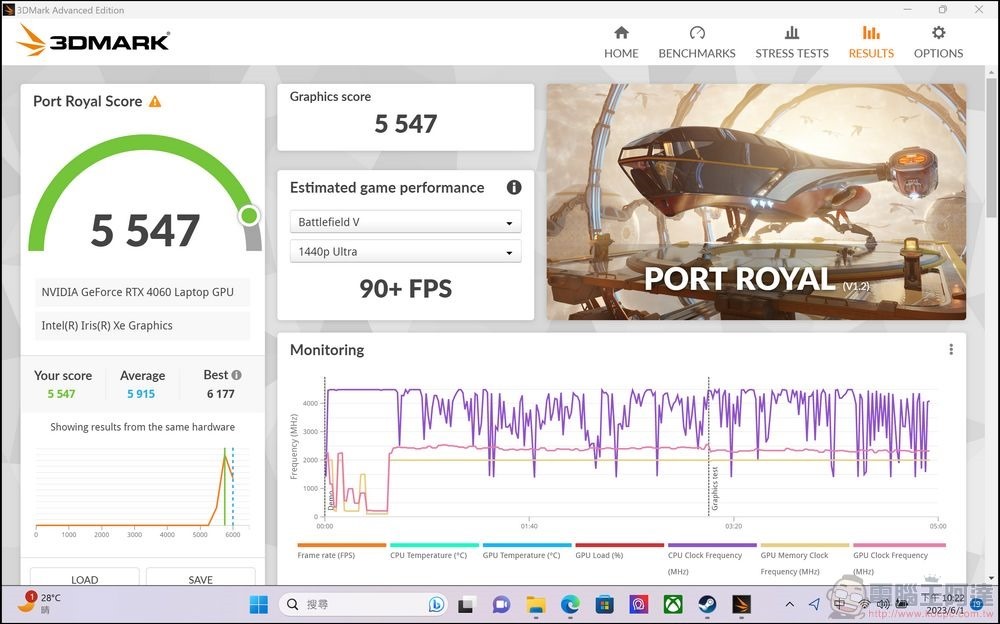Open Bing Chat icon in search box

[436, 604]
